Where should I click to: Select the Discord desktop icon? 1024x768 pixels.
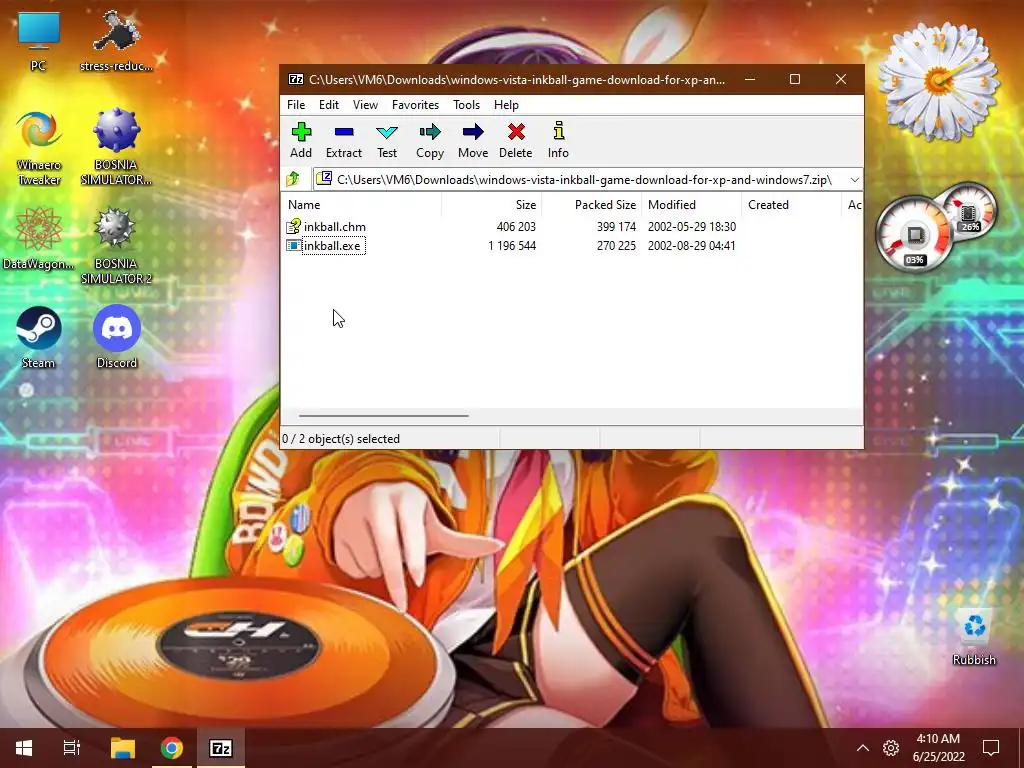coord(117,337)
